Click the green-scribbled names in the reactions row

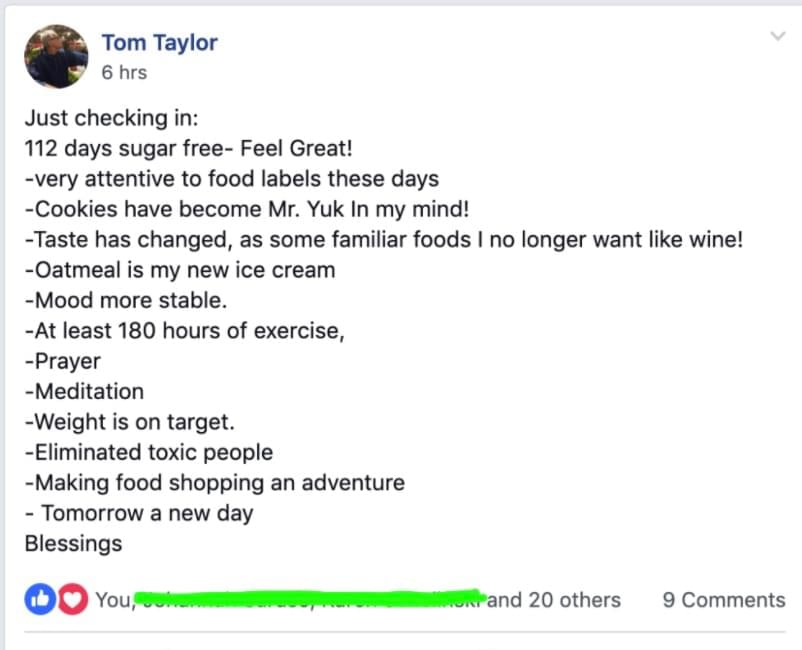(309, 599)
